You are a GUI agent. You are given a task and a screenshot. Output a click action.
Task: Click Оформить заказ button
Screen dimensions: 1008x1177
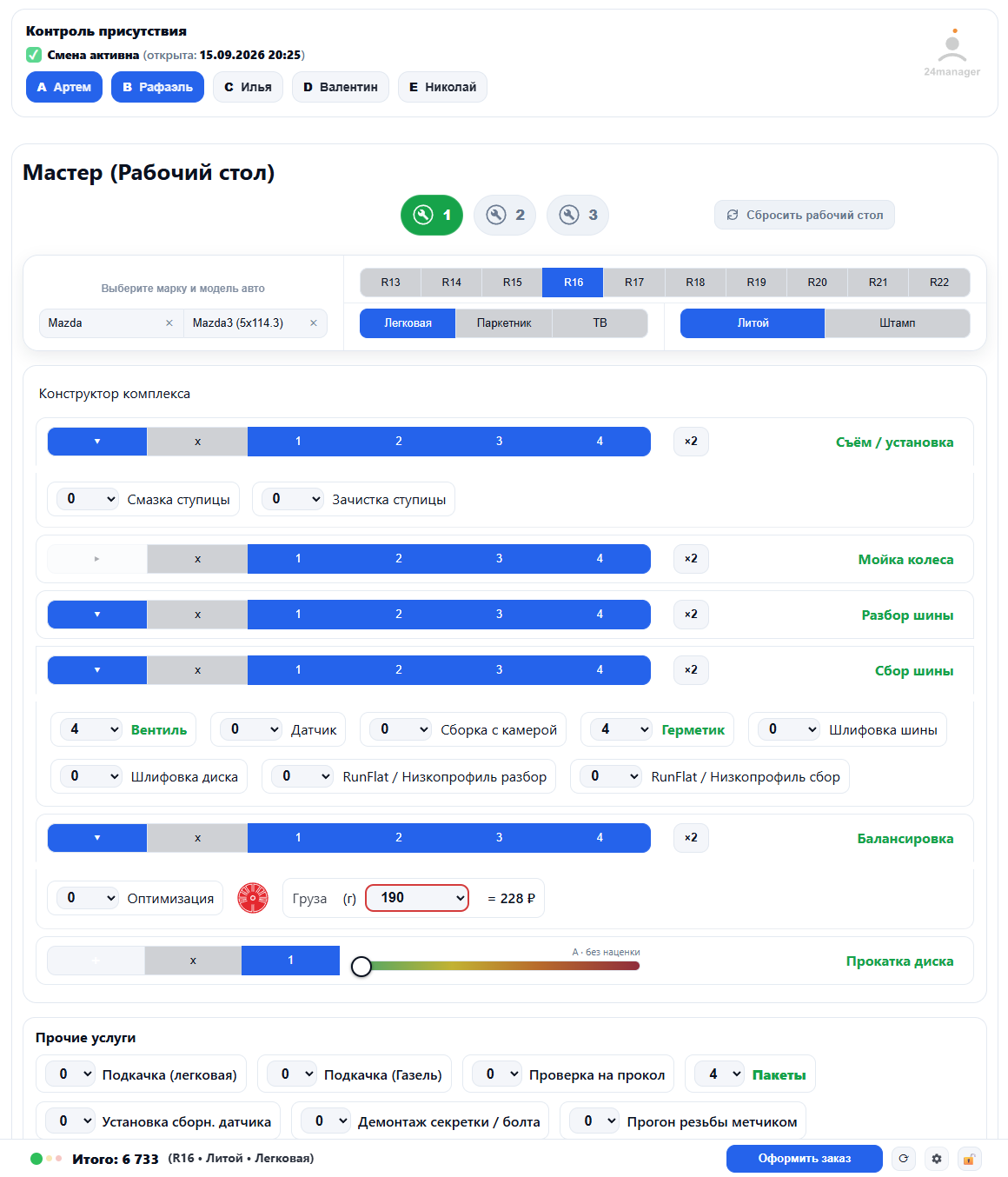click(x=805, y=1159)
